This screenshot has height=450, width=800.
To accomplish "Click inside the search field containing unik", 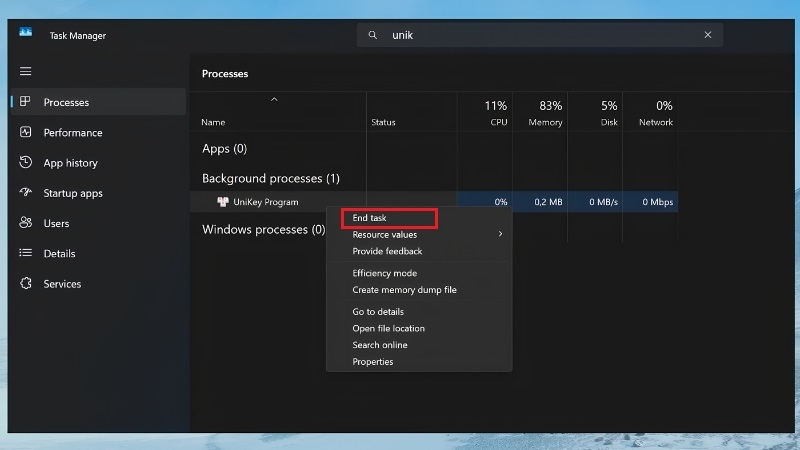I will [540, 35].
